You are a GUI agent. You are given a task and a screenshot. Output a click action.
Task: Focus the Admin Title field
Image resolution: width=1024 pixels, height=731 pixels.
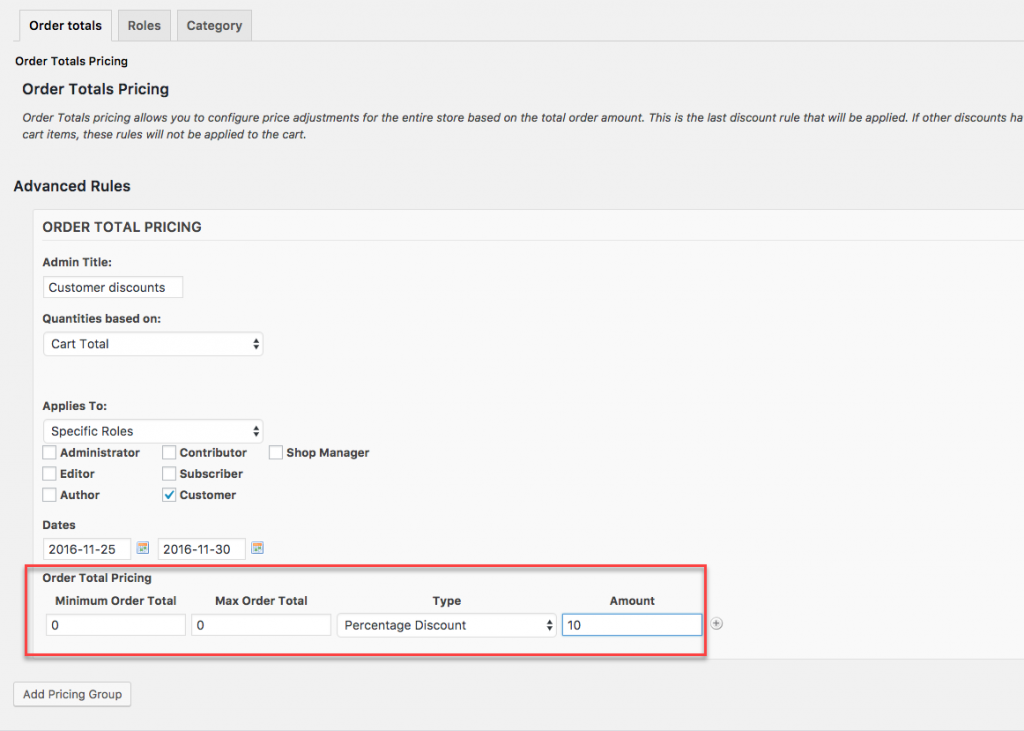113,287
